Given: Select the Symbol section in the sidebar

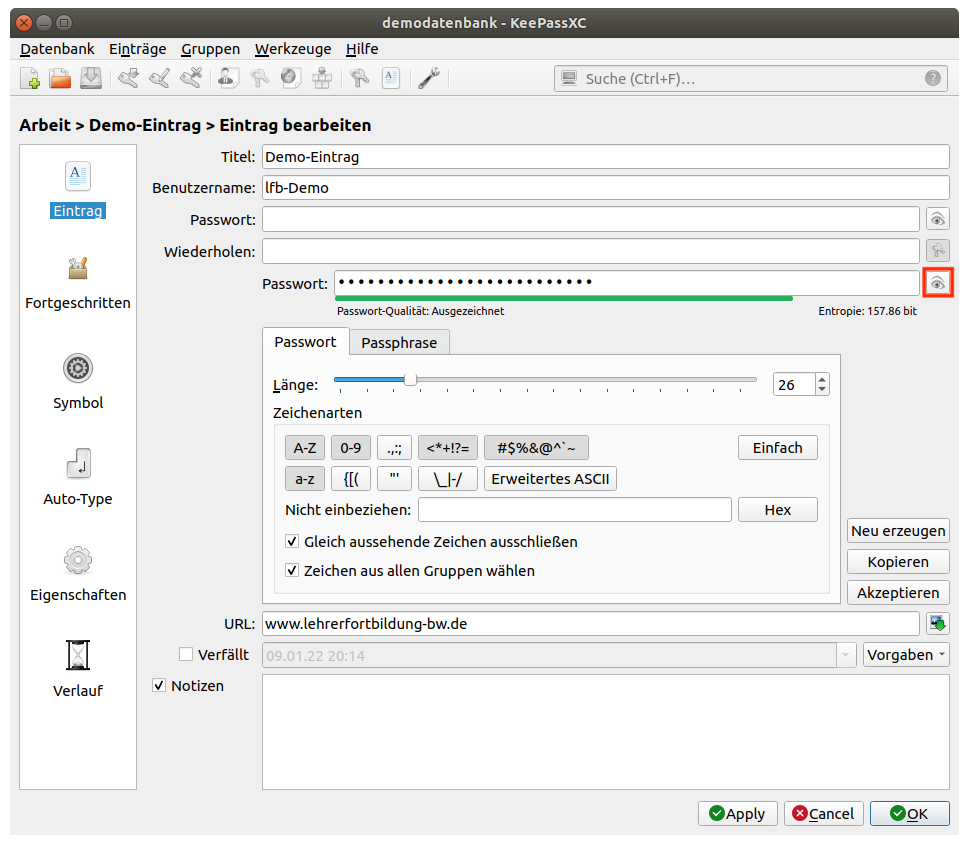Looking at the screenshot, I should 78,382.
